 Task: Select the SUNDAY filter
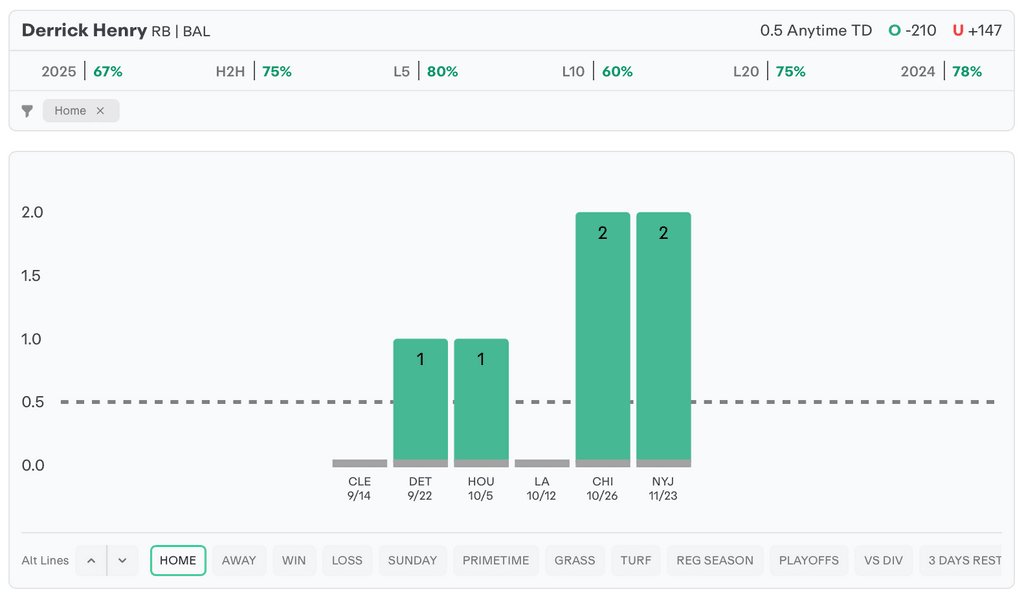(412, 561)
